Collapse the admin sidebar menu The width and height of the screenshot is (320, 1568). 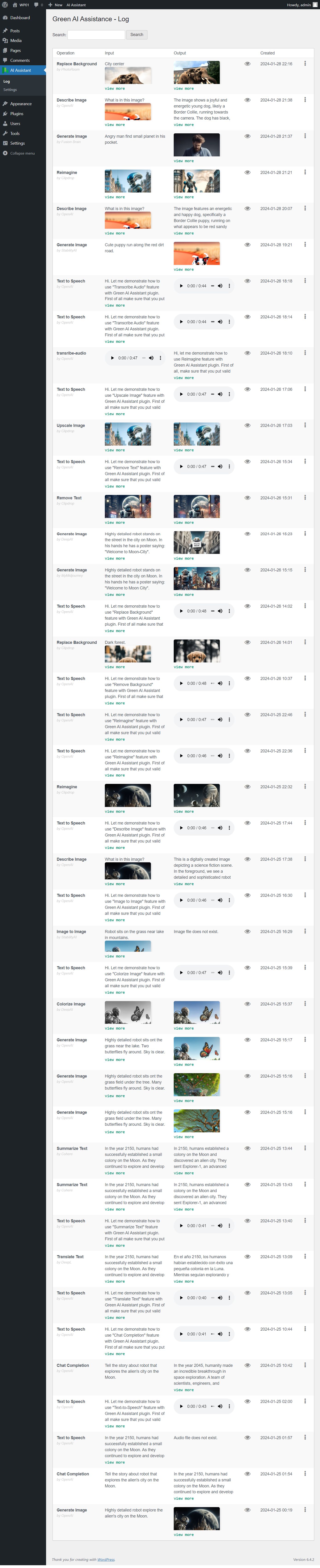pyautogui.click(x=19, y=153)
